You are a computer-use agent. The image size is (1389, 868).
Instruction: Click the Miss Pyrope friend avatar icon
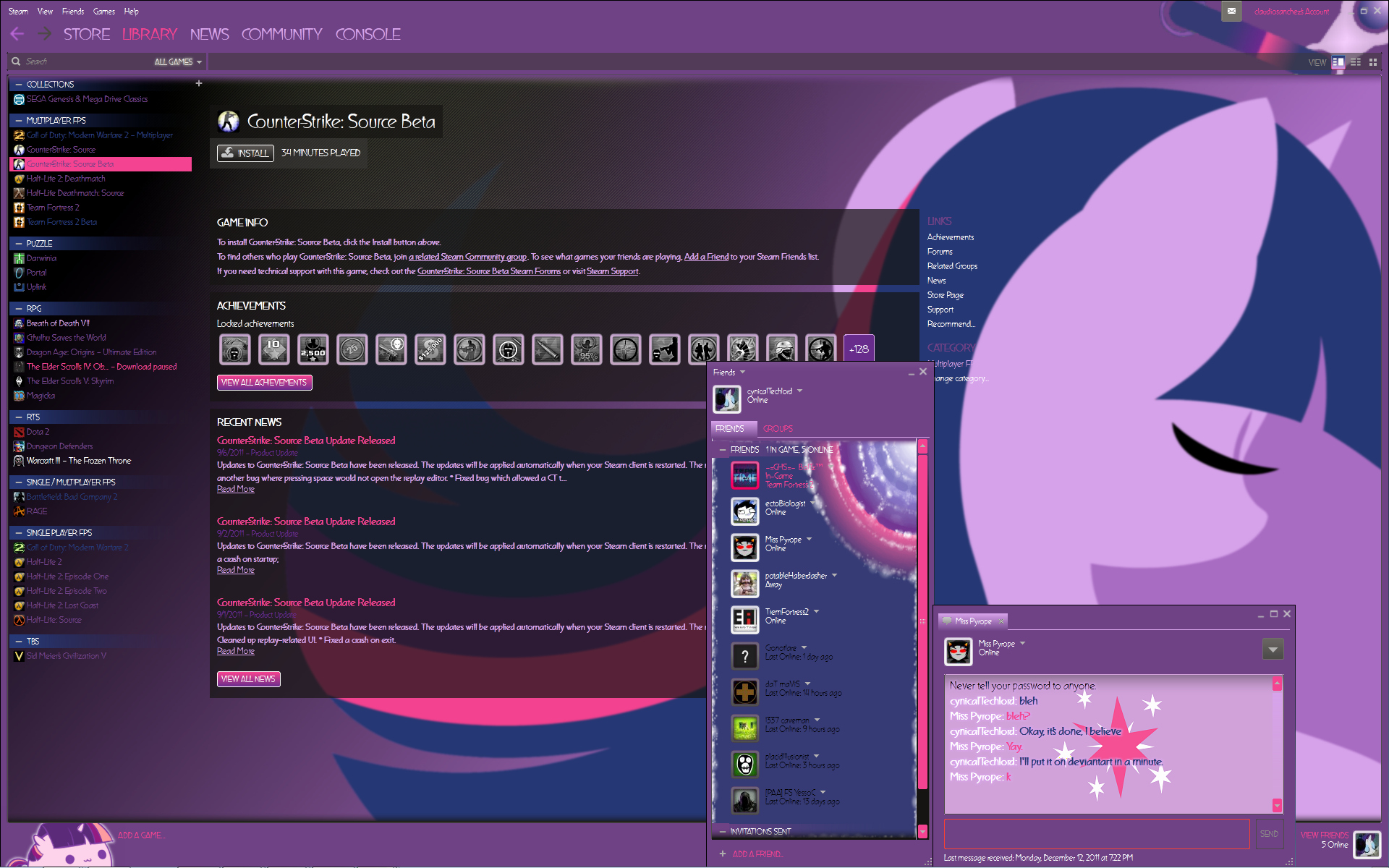tap(745, 548)
